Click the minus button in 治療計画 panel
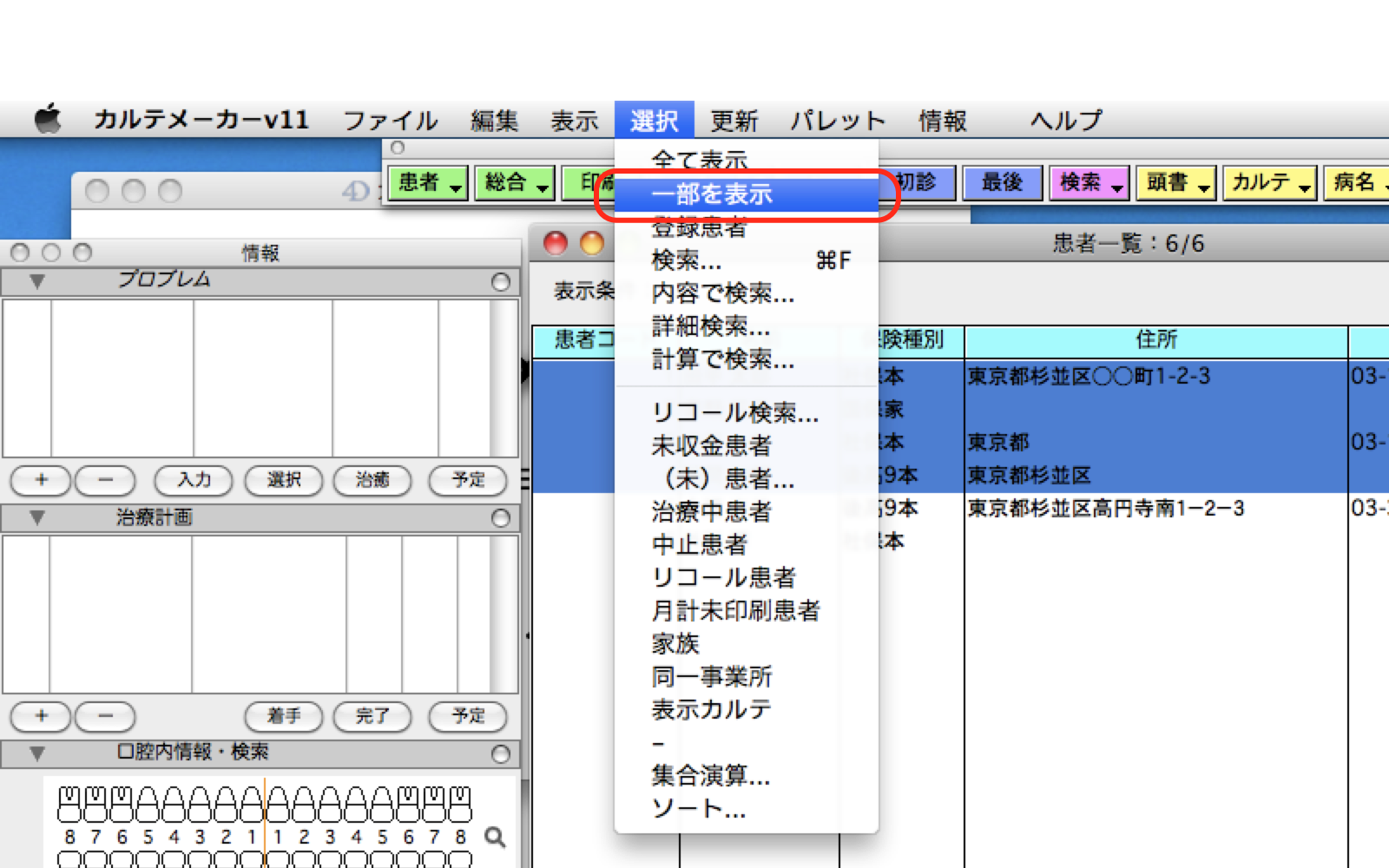Screen dimensions: 1389x868 click(x=105, y=716)
